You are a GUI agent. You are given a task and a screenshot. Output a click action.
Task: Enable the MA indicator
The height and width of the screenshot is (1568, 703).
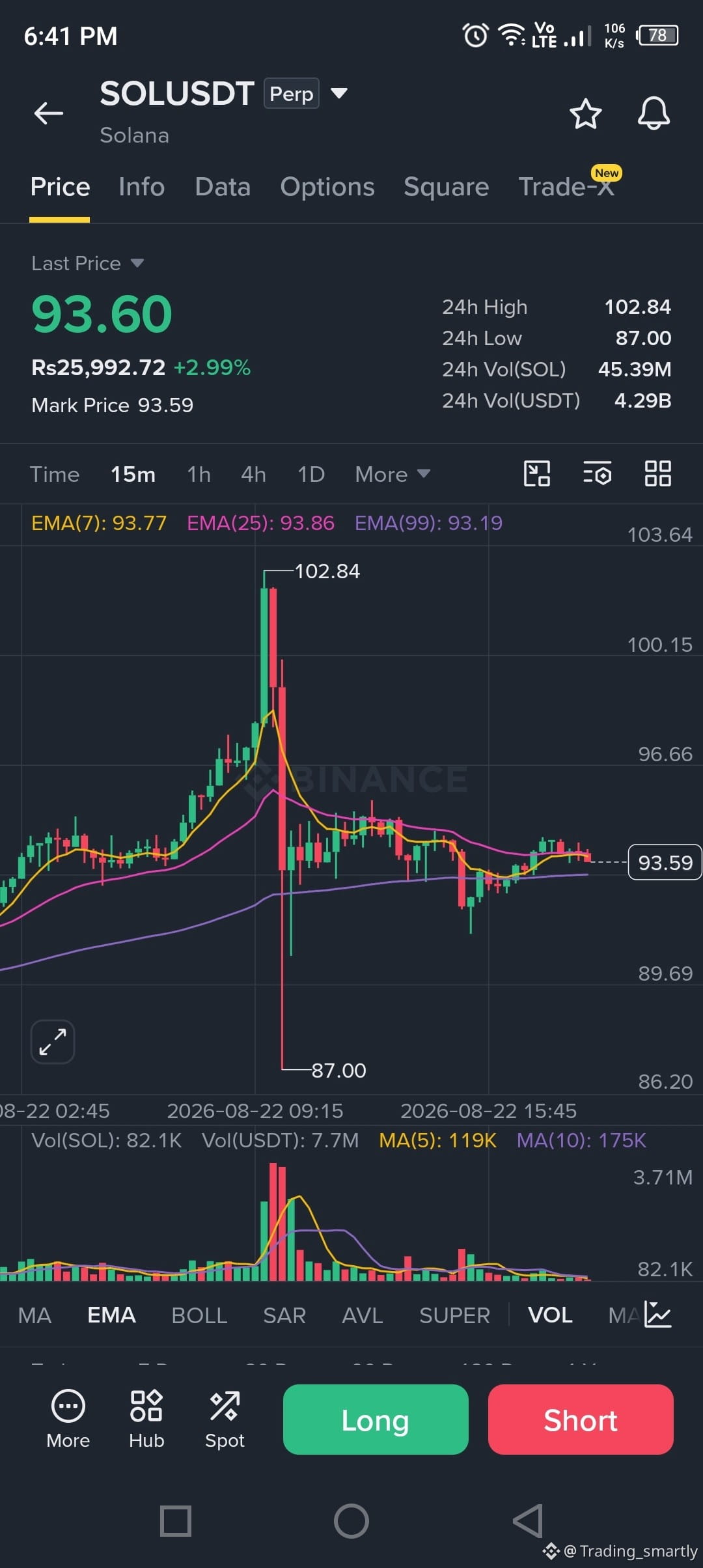pyautogui.click(x=34, y=1315)
